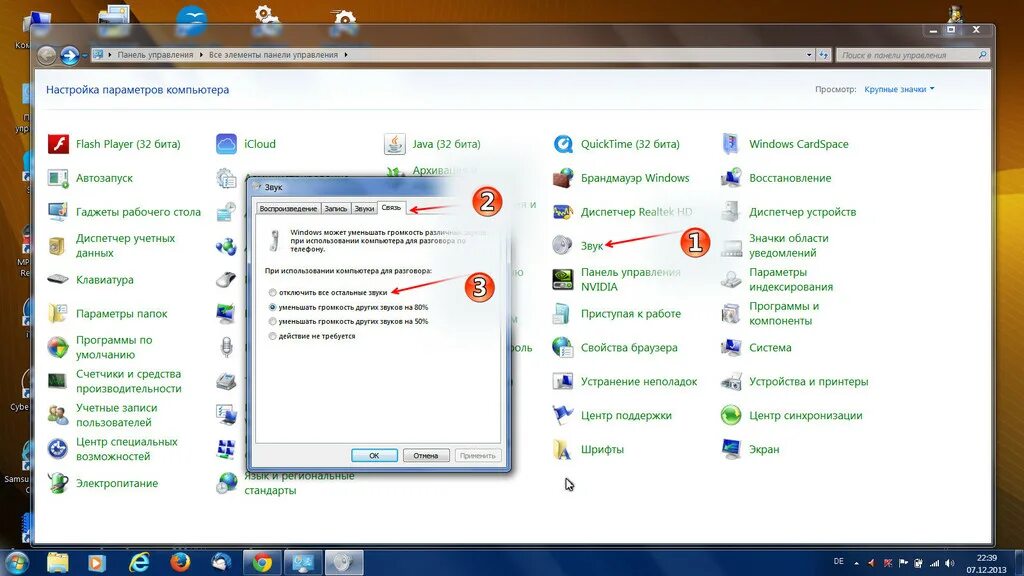Open Значки области уведомлений

pos(775,246)
